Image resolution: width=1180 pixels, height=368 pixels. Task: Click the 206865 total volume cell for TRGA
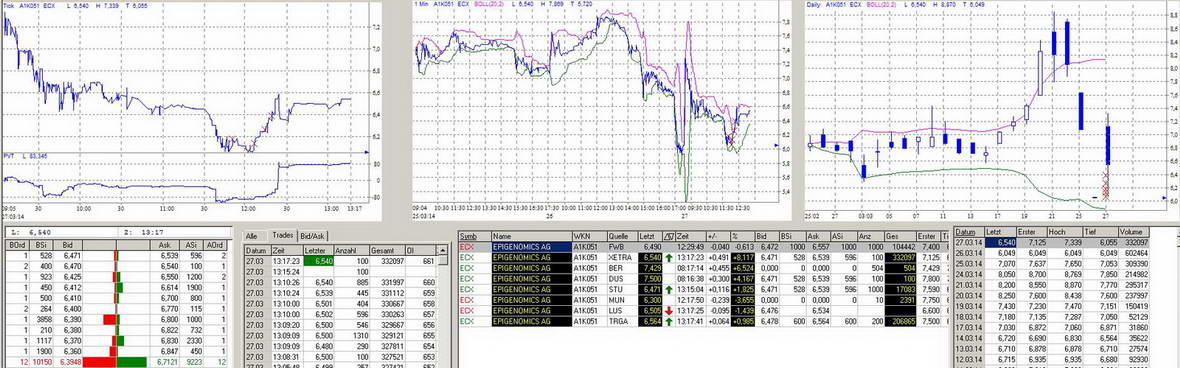901,321
